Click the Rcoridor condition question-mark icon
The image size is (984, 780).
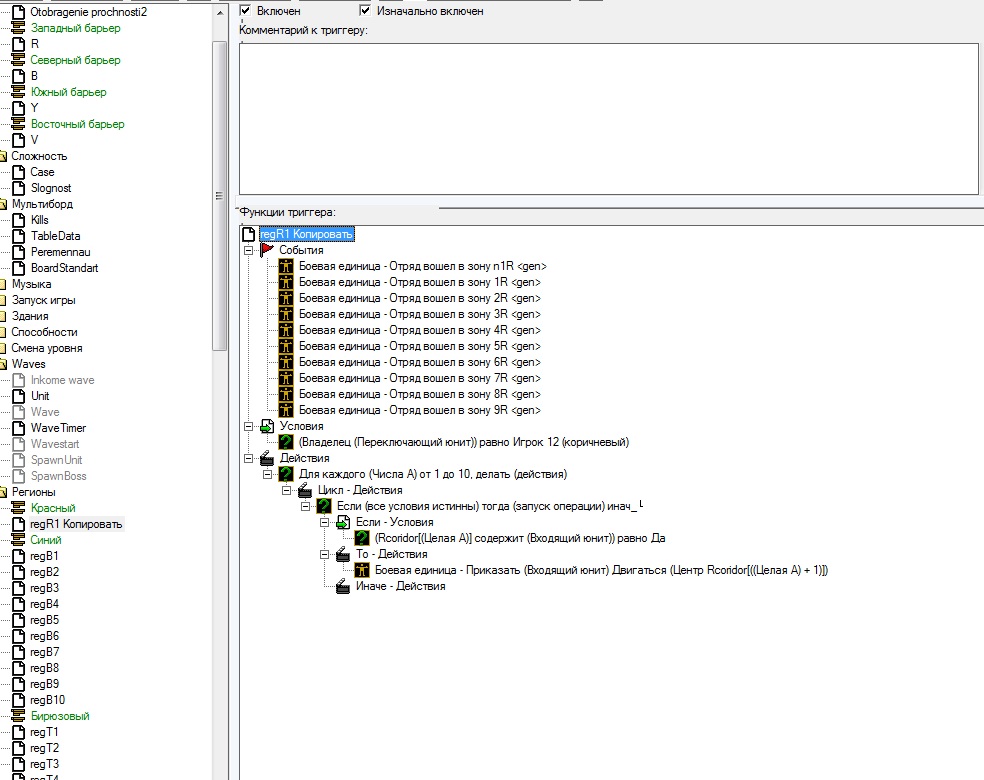tap(362, 538)
